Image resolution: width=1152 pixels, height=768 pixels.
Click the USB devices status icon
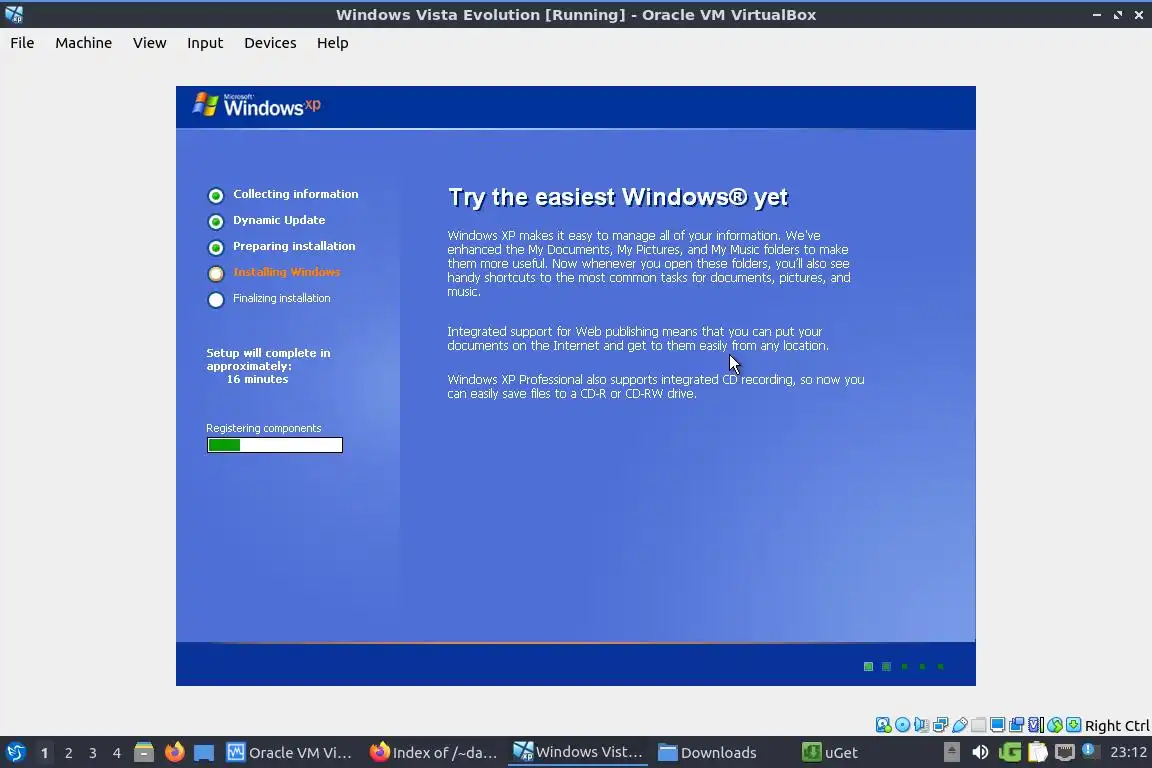960,725
